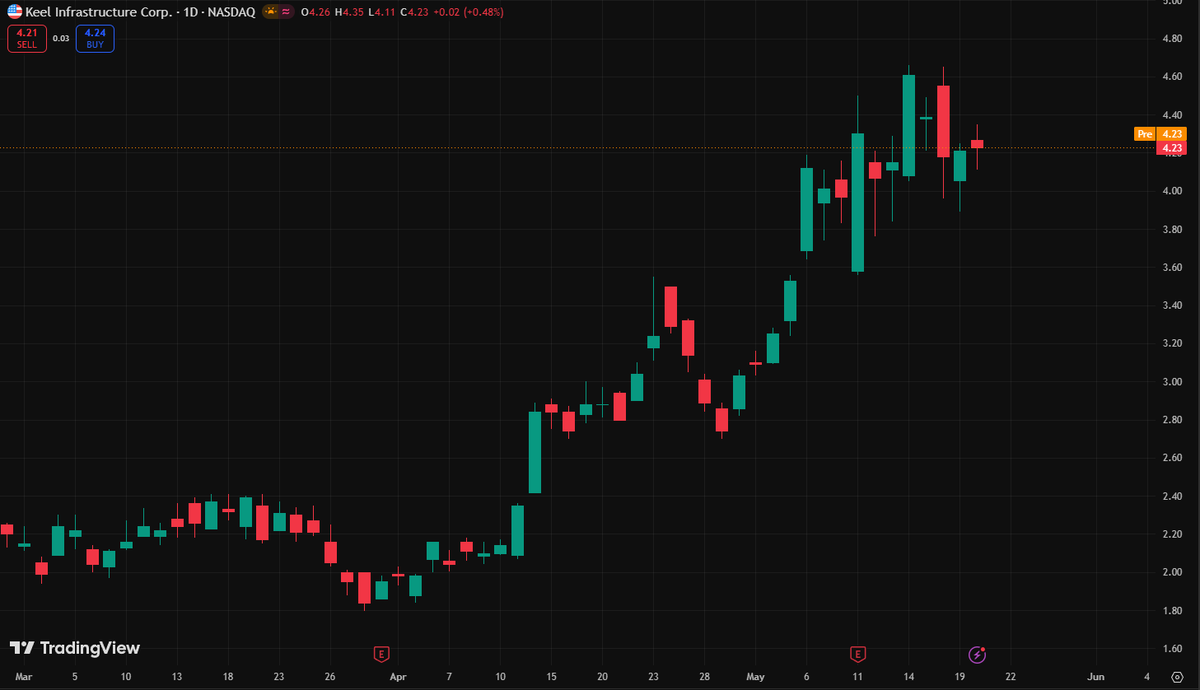Open the earnings marker beside the Apr label

pyautogui.click(x=380, y=654)
